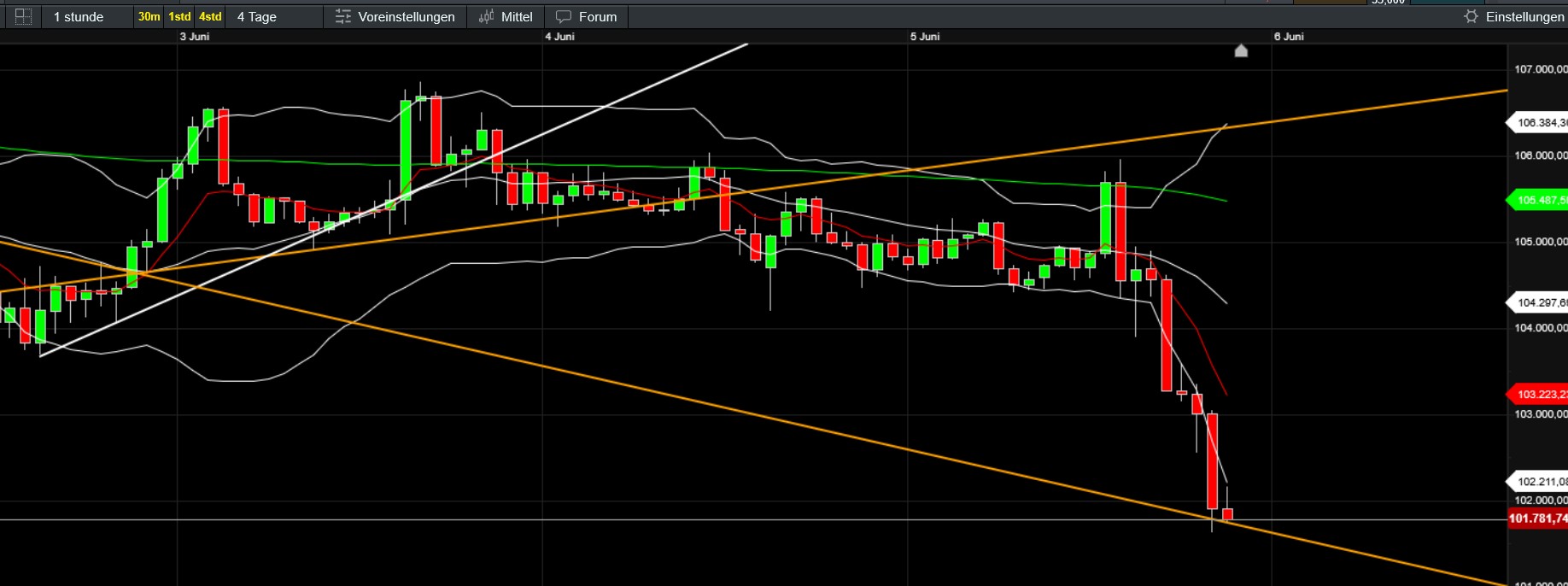Click the red 103.223 price label
1568x586 pixels.
click(x=1538, y=395)
